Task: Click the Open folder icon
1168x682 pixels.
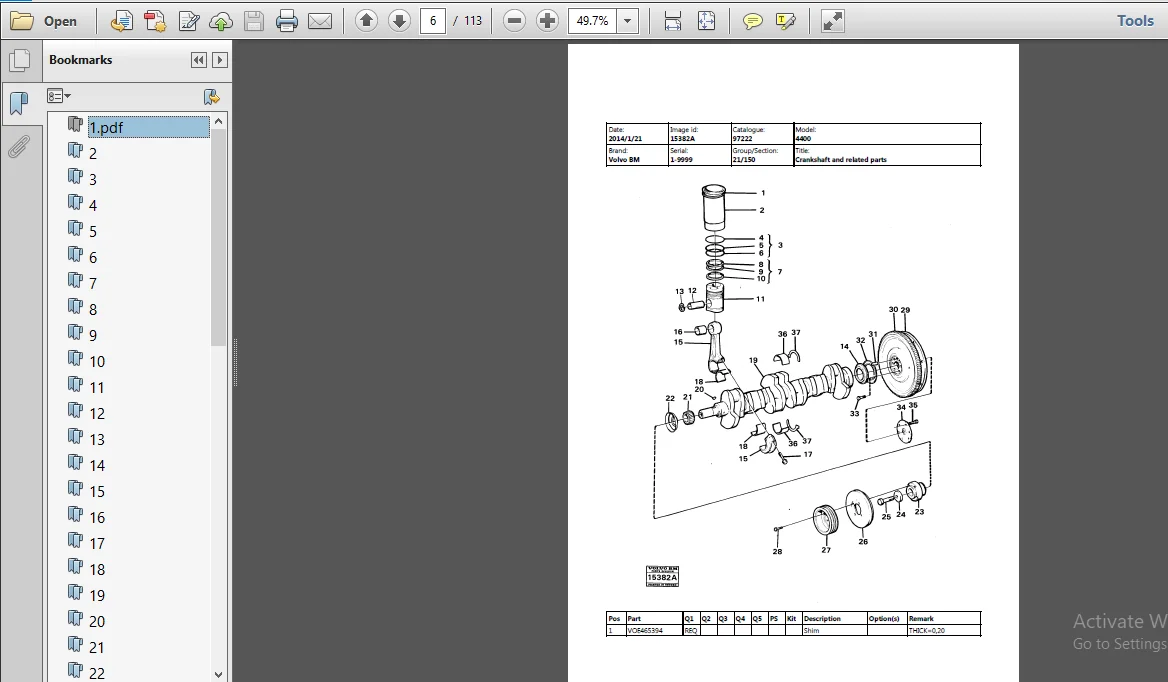Action: point(22,21)
